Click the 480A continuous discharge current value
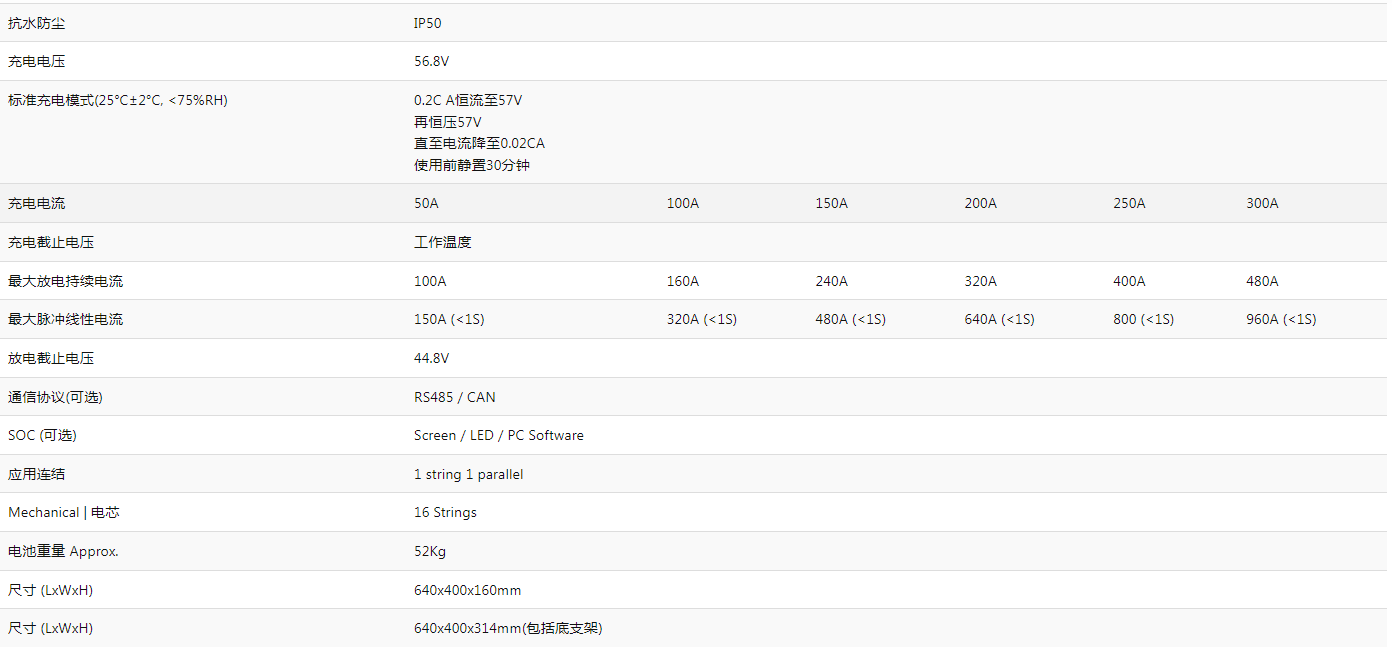Screen dimensions: 1392x650 coord(1262,282)
